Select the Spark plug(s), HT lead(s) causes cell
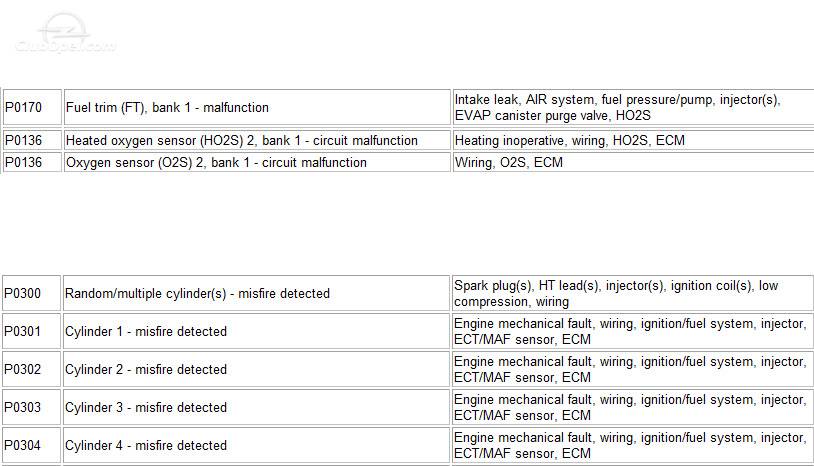The height and width of the screenshot is (466, 814). (632, 293)
